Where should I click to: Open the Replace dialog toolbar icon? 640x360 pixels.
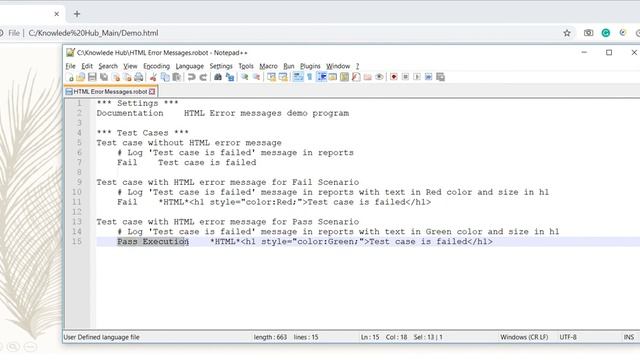230,77
